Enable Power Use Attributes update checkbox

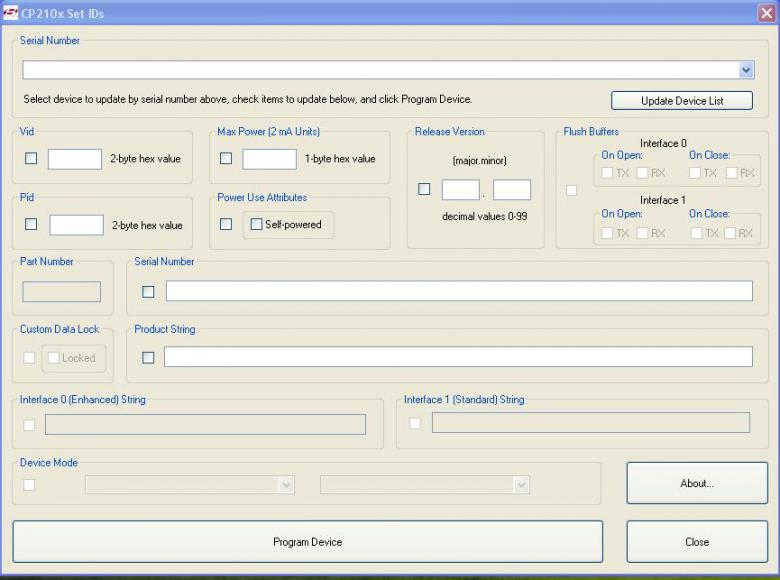click(226, 224)
